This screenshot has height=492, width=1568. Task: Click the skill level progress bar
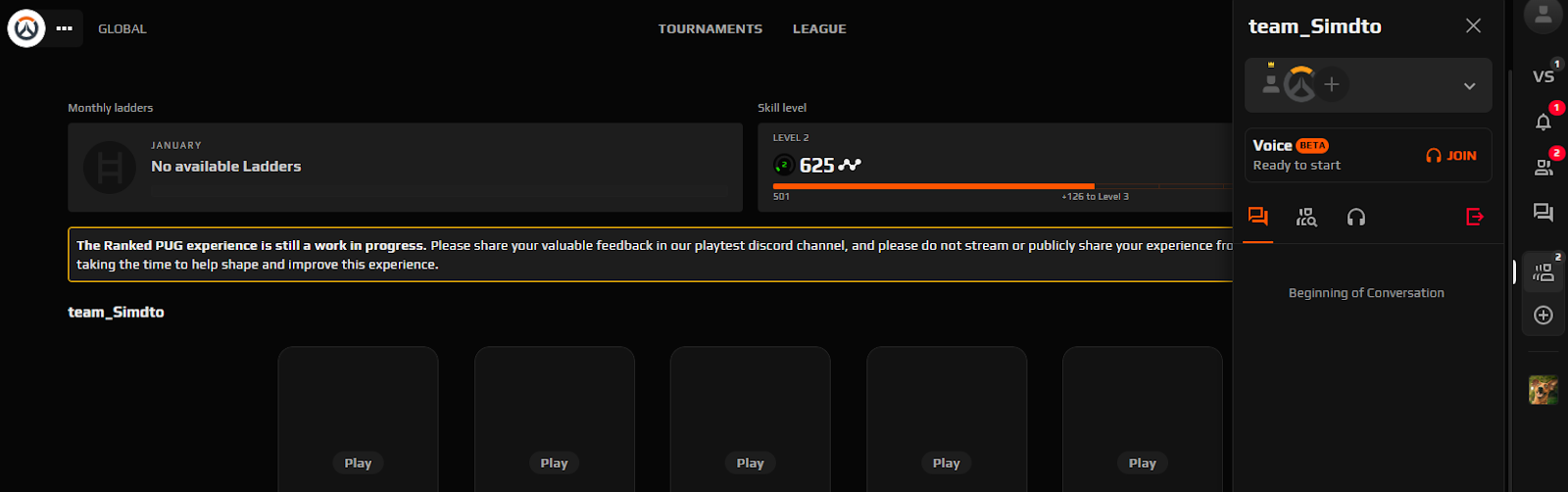coord(1001,185)
